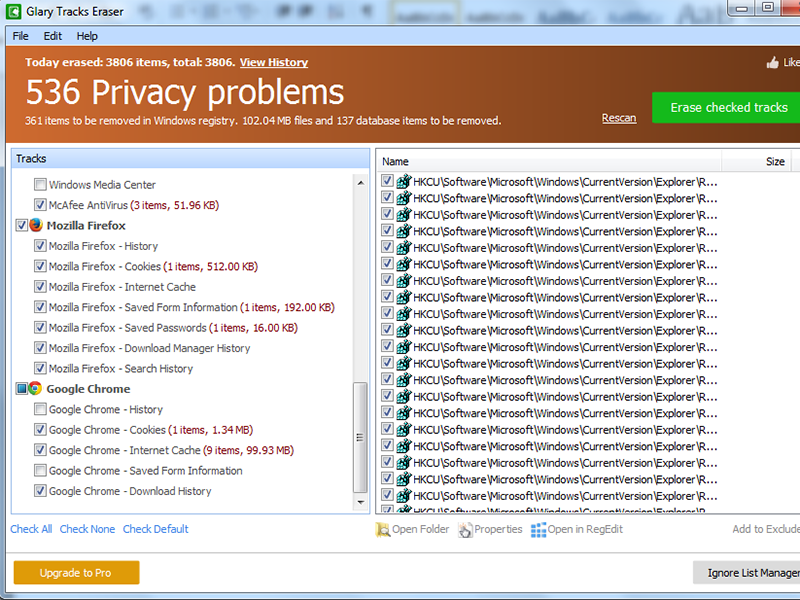Uncheck Mozilla Firefox - Cookies checkbox
Viewport: 800px width, 600px height.
[x=40, y=266]
